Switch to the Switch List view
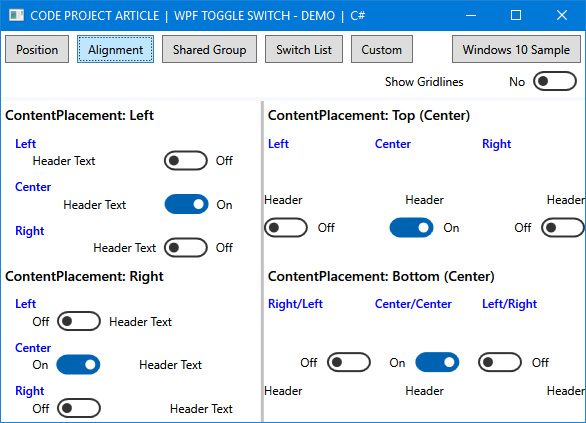 [304, 49]
